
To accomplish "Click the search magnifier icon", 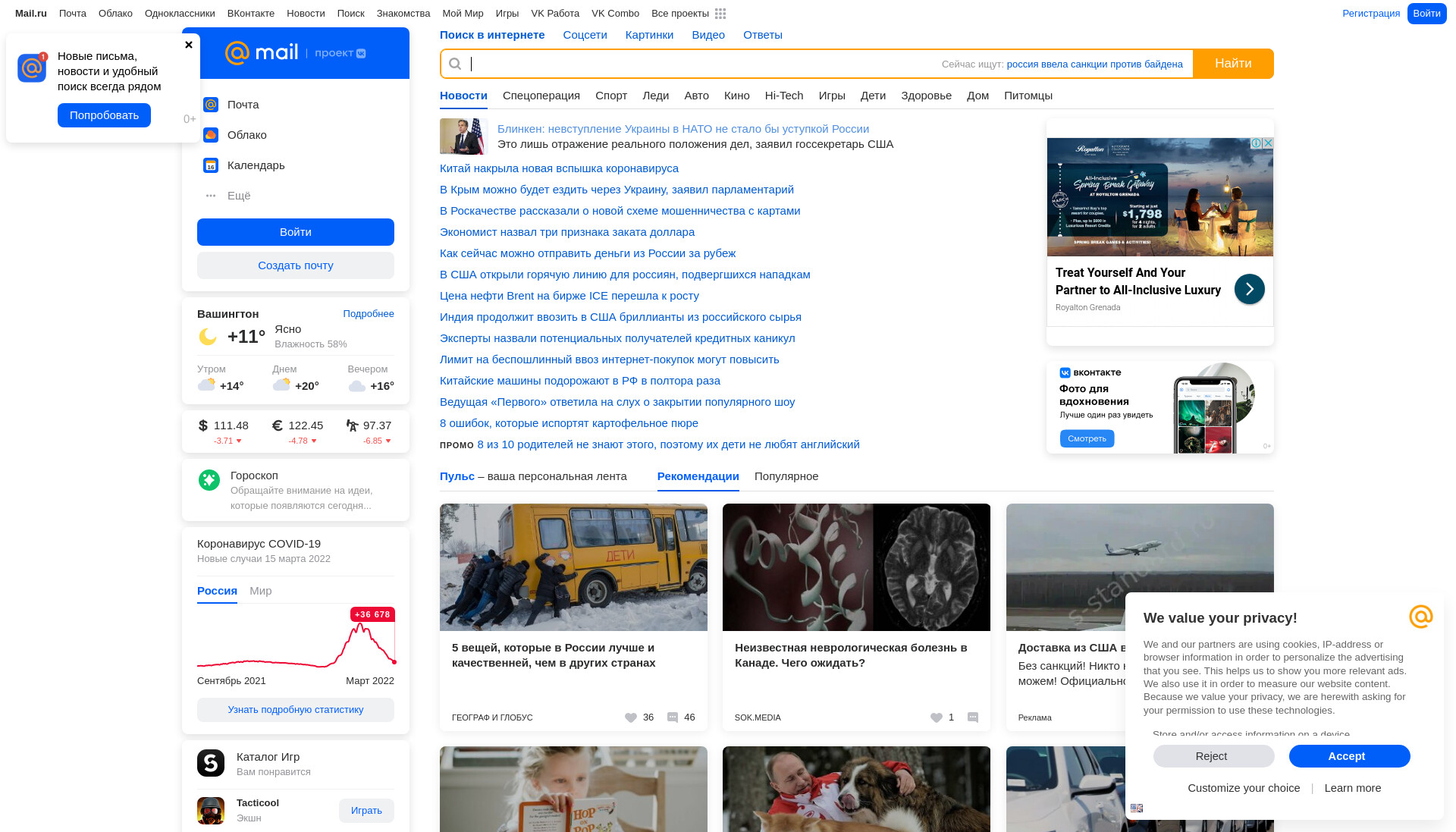I will tap(455, 64).
